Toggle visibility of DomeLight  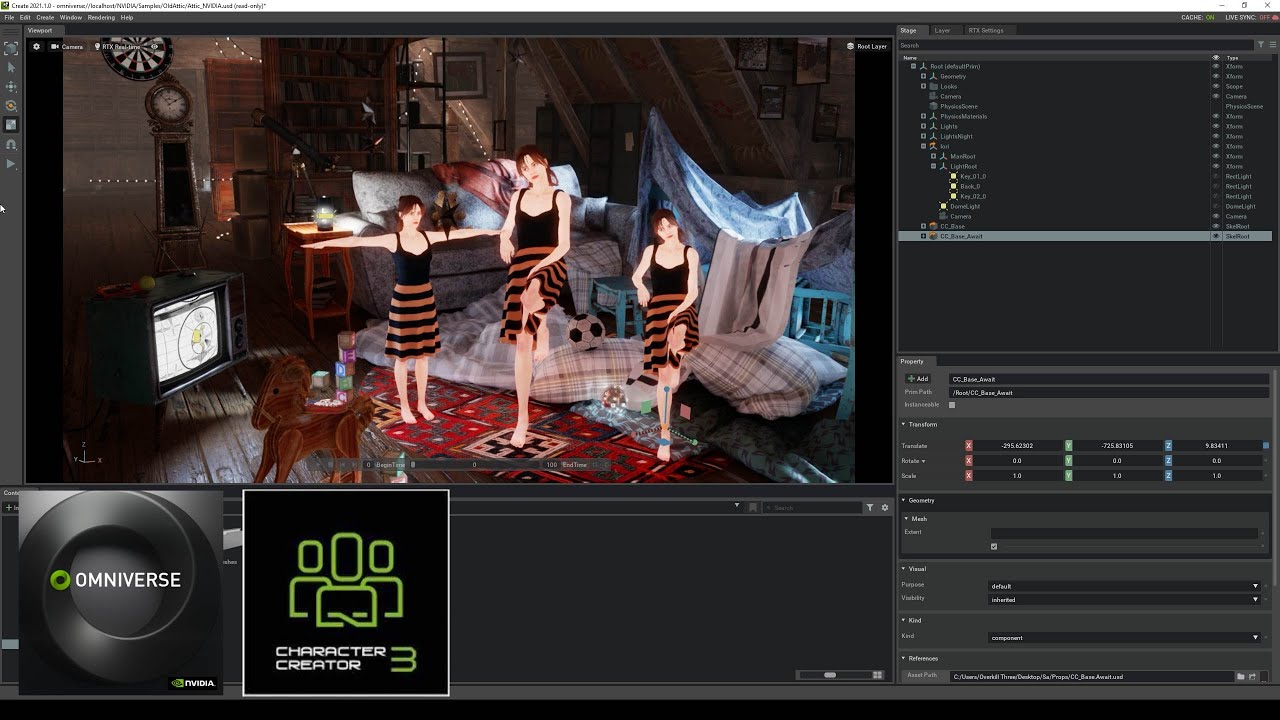(1216, 206)
